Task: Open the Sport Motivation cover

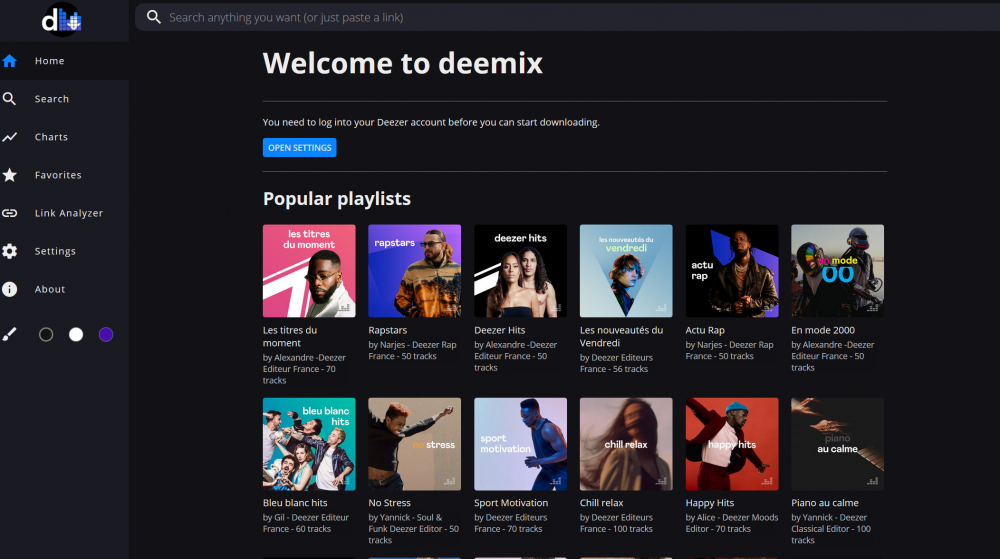Action: click(x=520, y=444)
